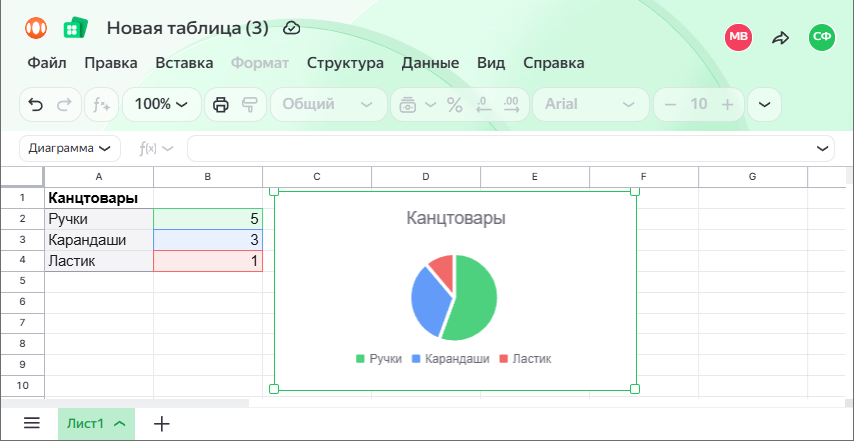This screenshot has height=441, width=854.
Task: Open currency format dropdown arrow
Action: pyautogui.click(x=430, y=104)
